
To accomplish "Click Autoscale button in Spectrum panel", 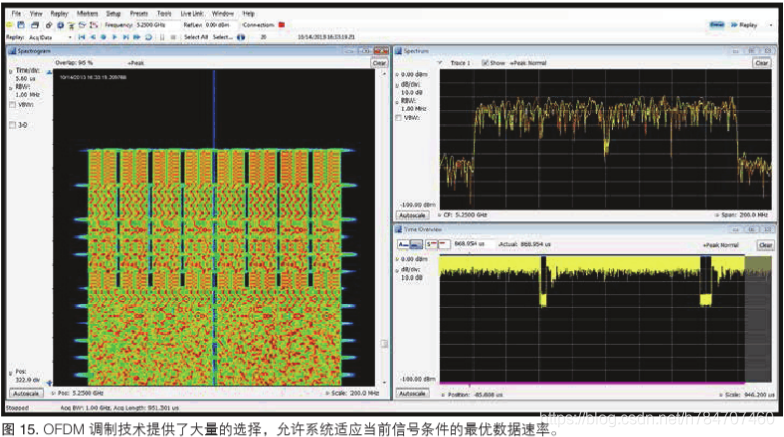I will pos(412,216).
